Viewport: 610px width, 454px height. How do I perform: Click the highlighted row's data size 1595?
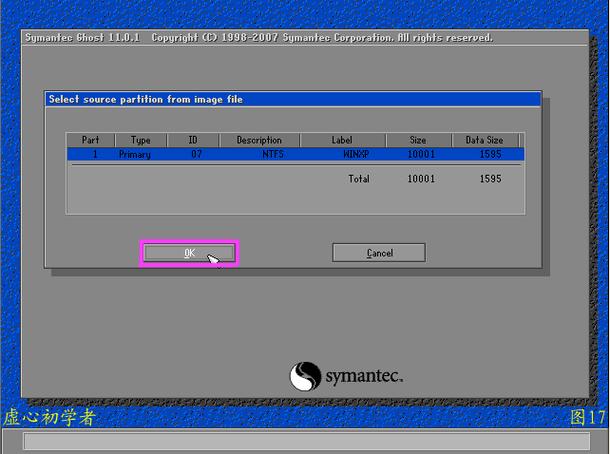[x=490, y=154]
